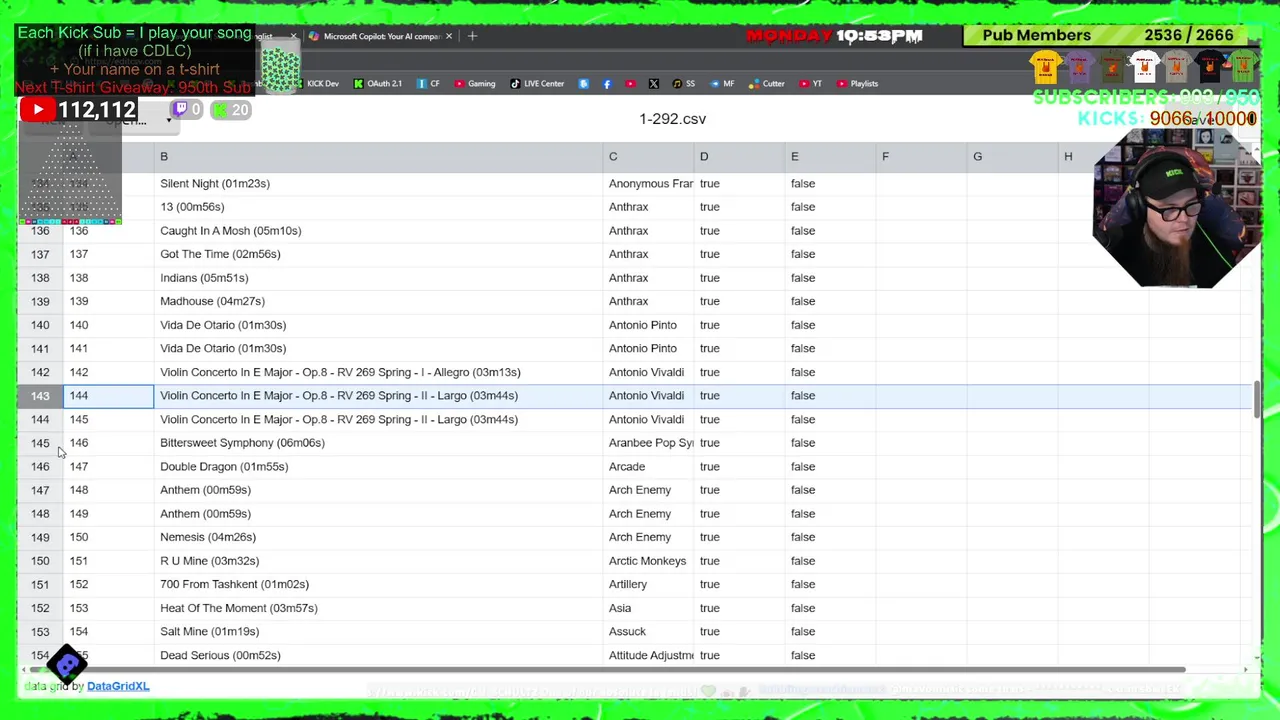Select the "Salt Mine (01m19s)" cell
This screenshot has width=1280, height=720.
tap(378, 632)
